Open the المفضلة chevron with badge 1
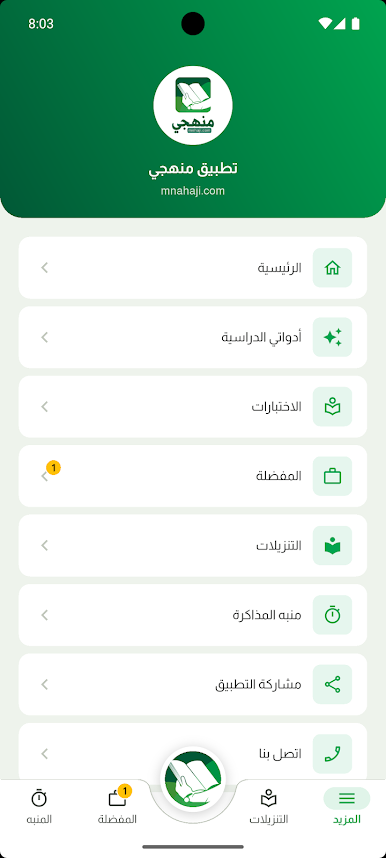386x858 pixels. 45,476
